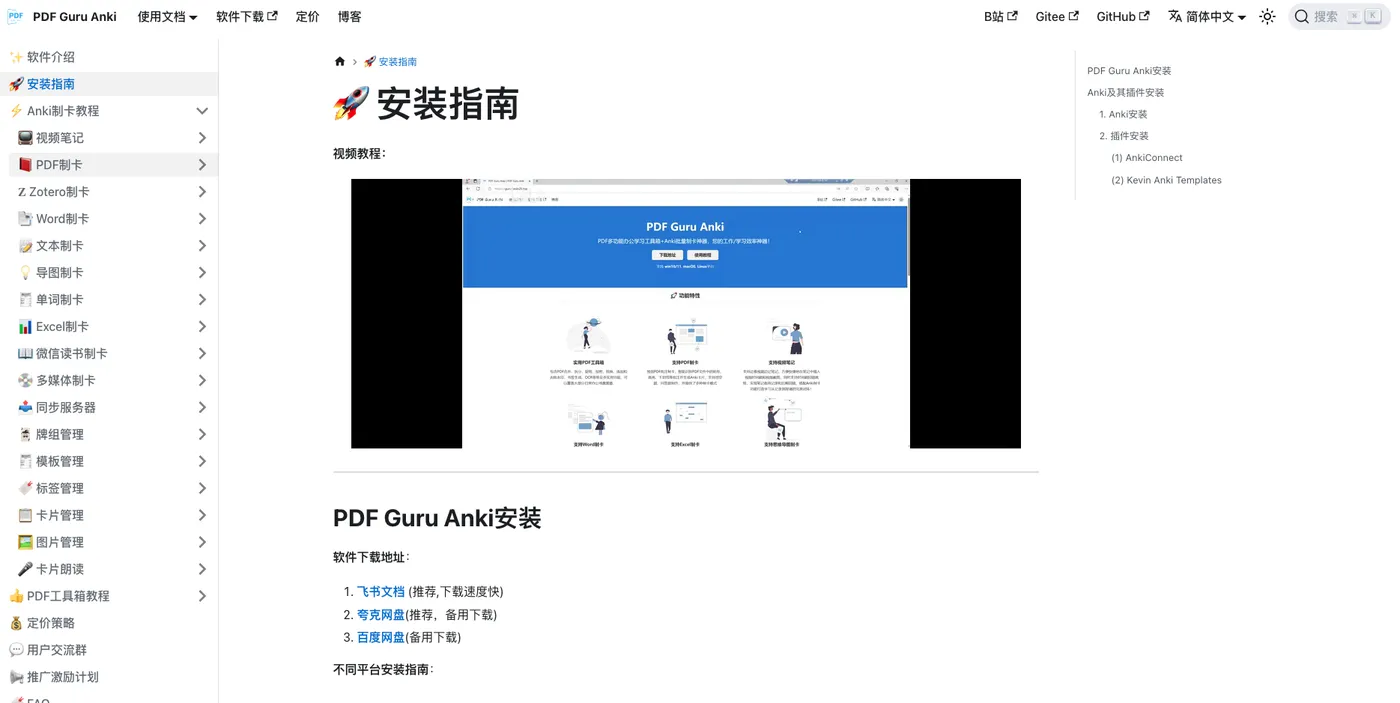Viewport: 1400px width, 703px height.
Task: Jump to 1. Anki安装 in table of contents
Action: [1123, 115]
